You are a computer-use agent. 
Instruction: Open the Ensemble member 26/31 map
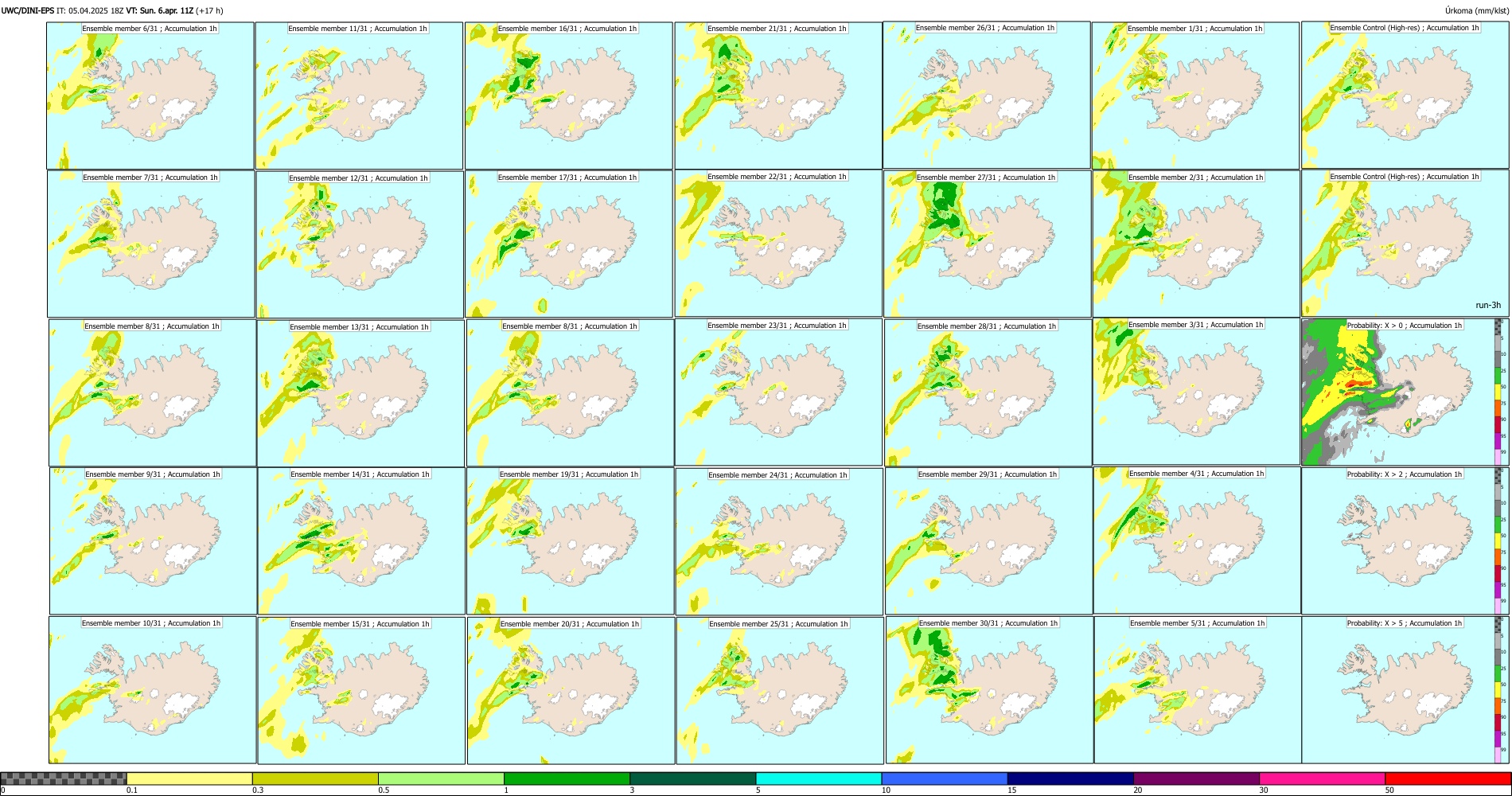tap(987, 95)
